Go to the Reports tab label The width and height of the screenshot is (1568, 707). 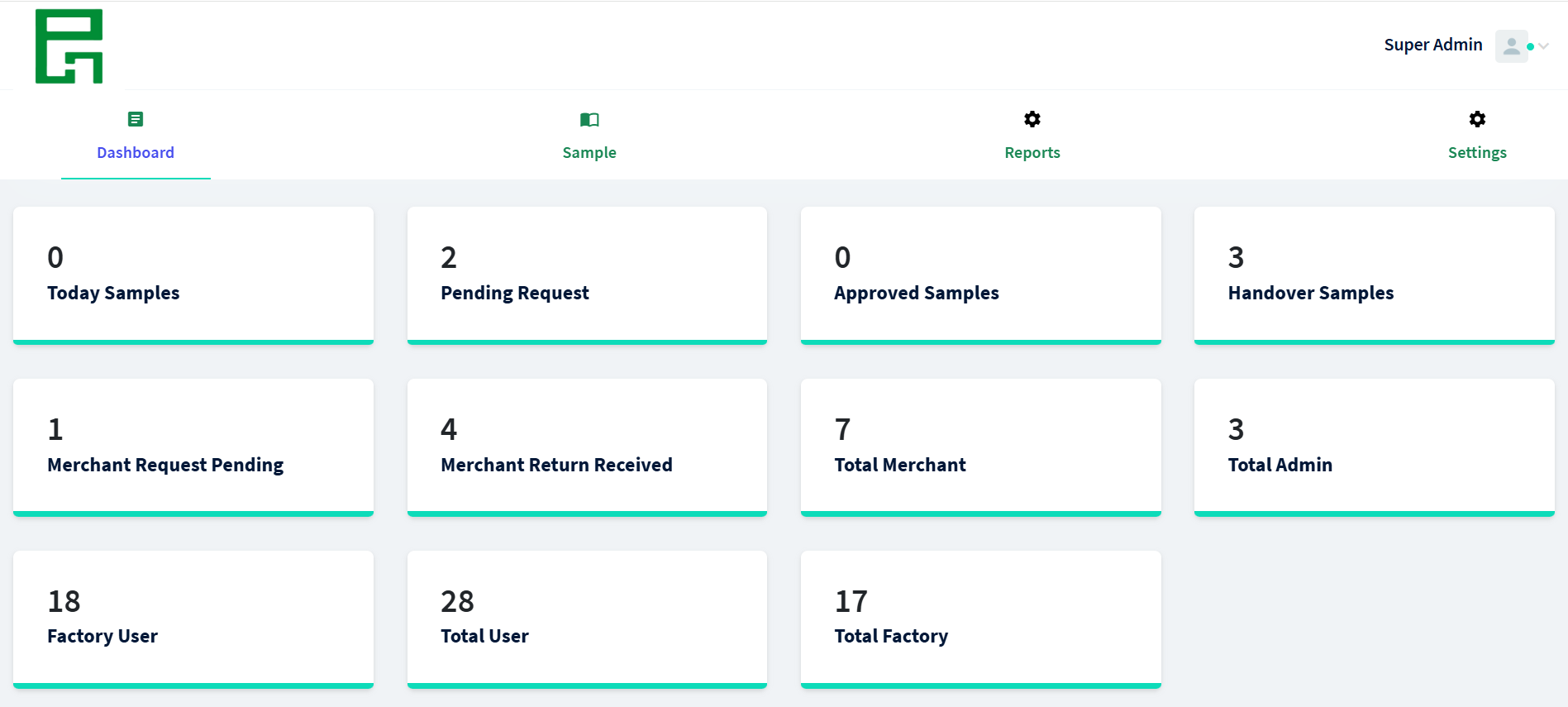1032,153
